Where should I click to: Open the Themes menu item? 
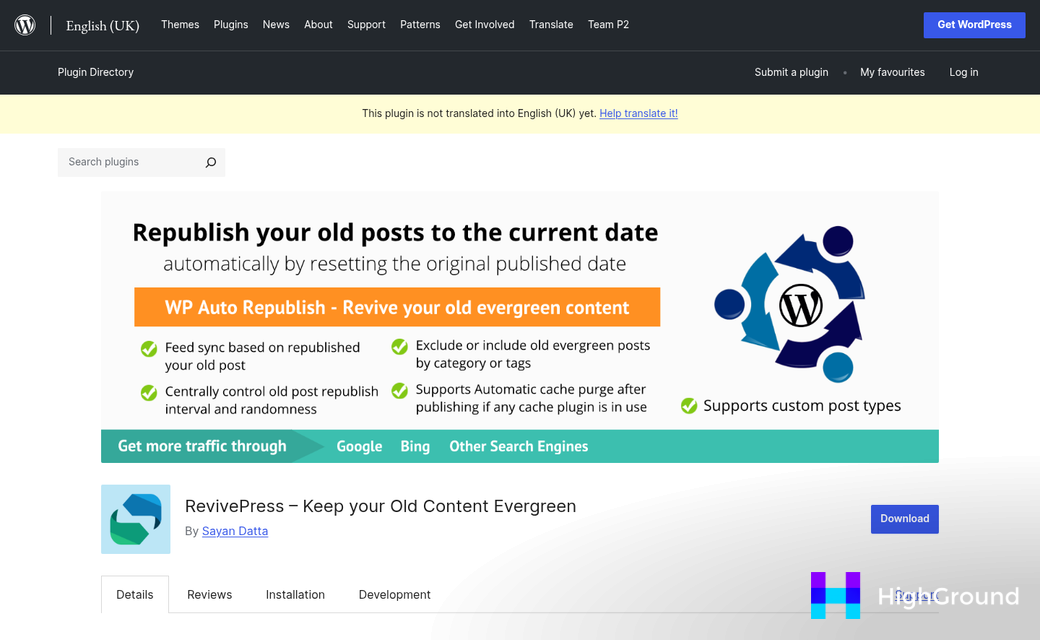click(180, 24)
